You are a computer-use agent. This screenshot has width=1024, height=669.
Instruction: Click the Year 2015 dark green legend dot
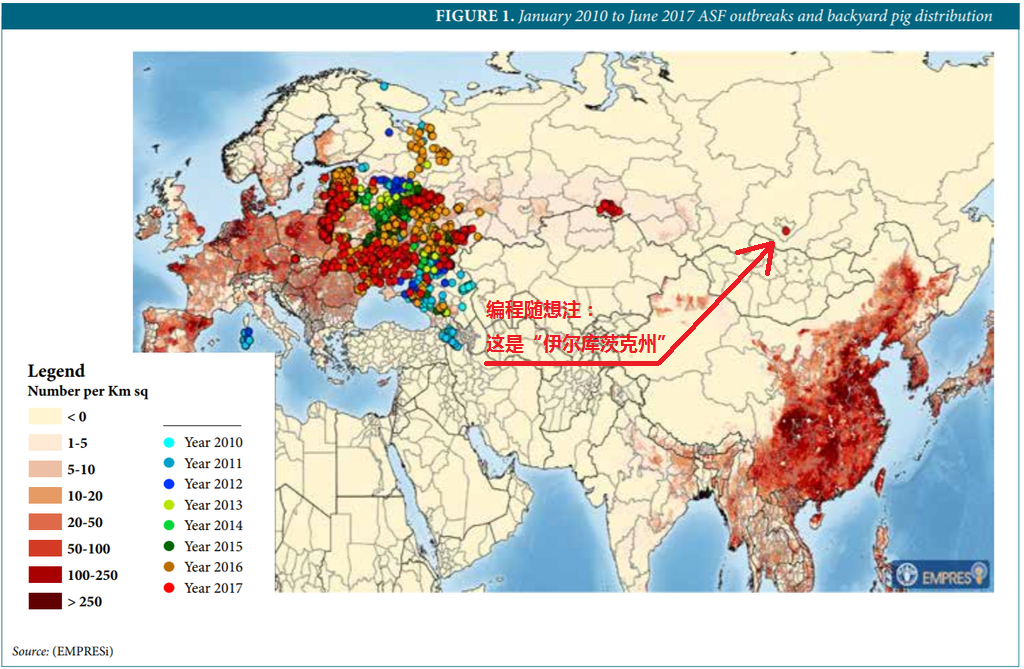(169, 546)
